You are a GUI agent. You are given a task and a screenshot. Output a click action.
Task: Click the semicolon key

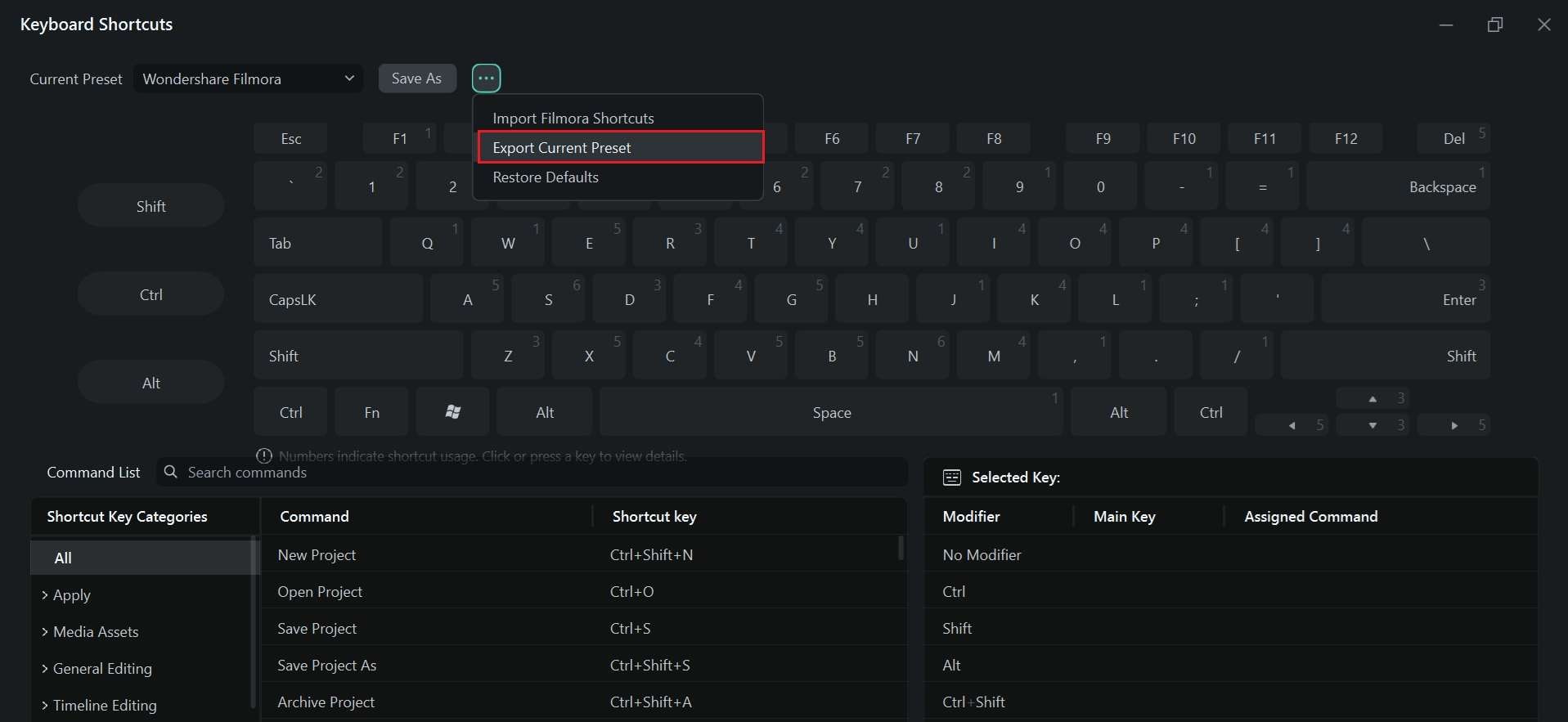click(1196, 299)
